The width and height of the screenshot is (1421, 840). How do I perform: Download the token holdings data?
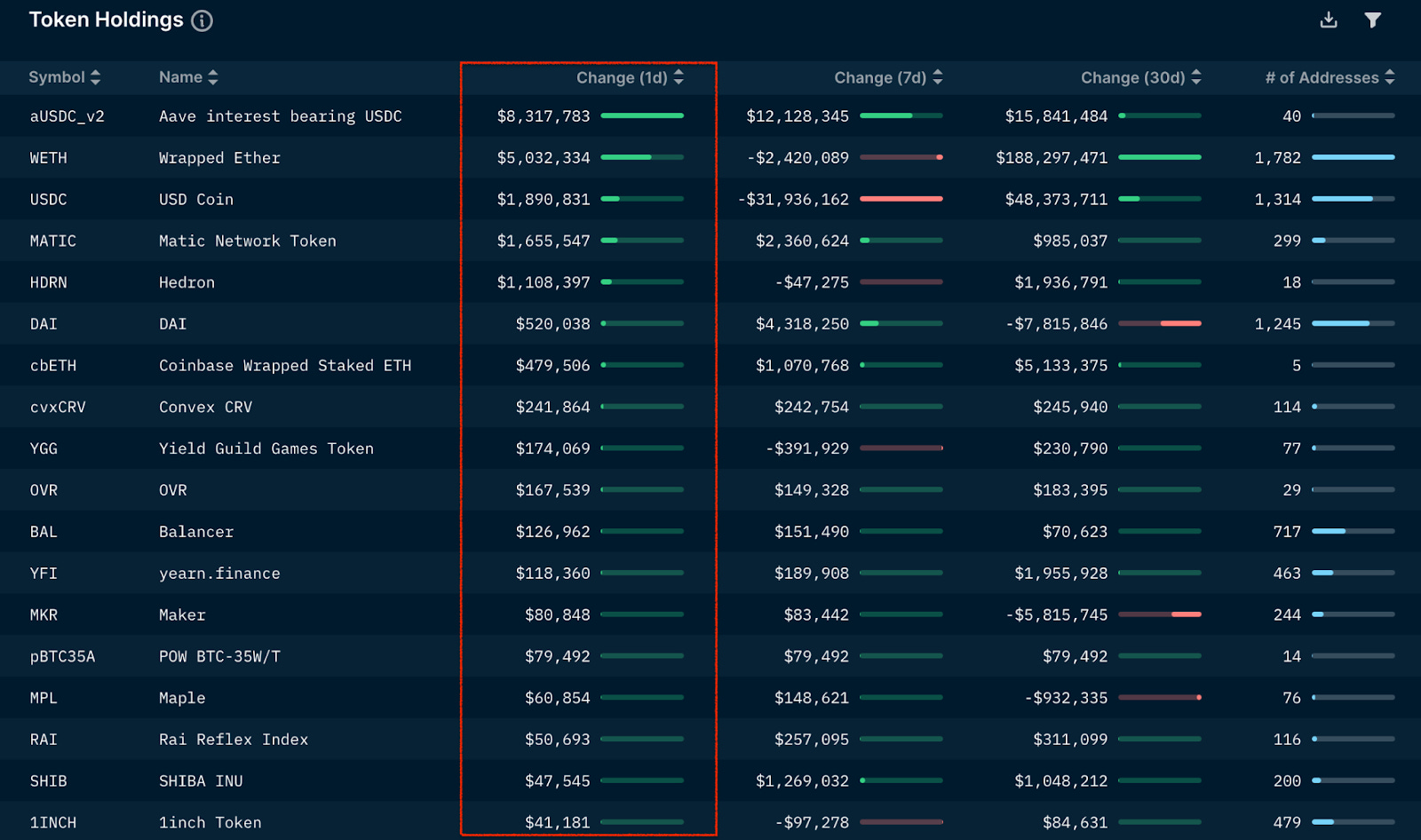click(x=1329, y=20)
